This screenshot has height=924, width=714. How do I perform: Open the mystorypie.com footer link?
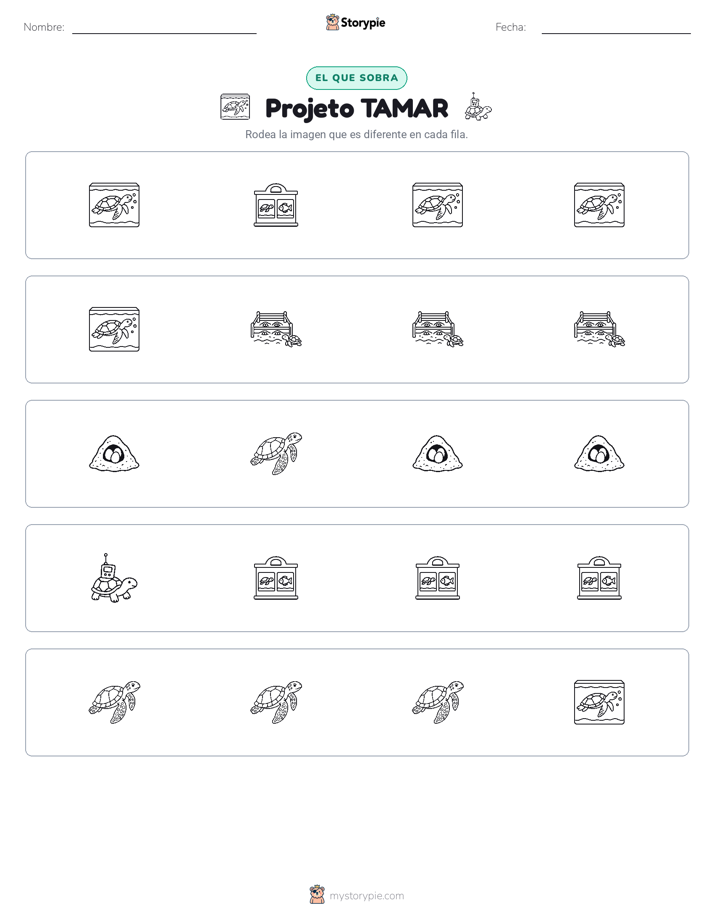coord(357,895)
